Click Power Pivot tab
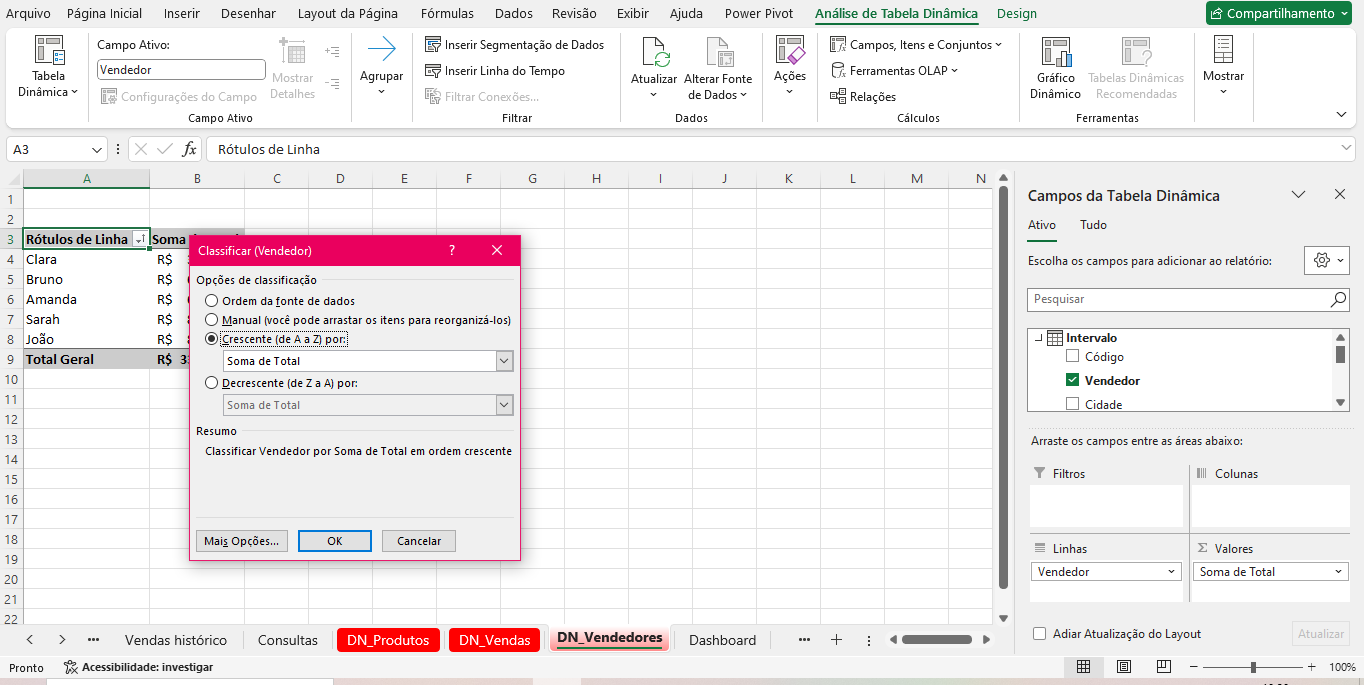The height and width of the screenshot is (685, 1364). [759, 13]
